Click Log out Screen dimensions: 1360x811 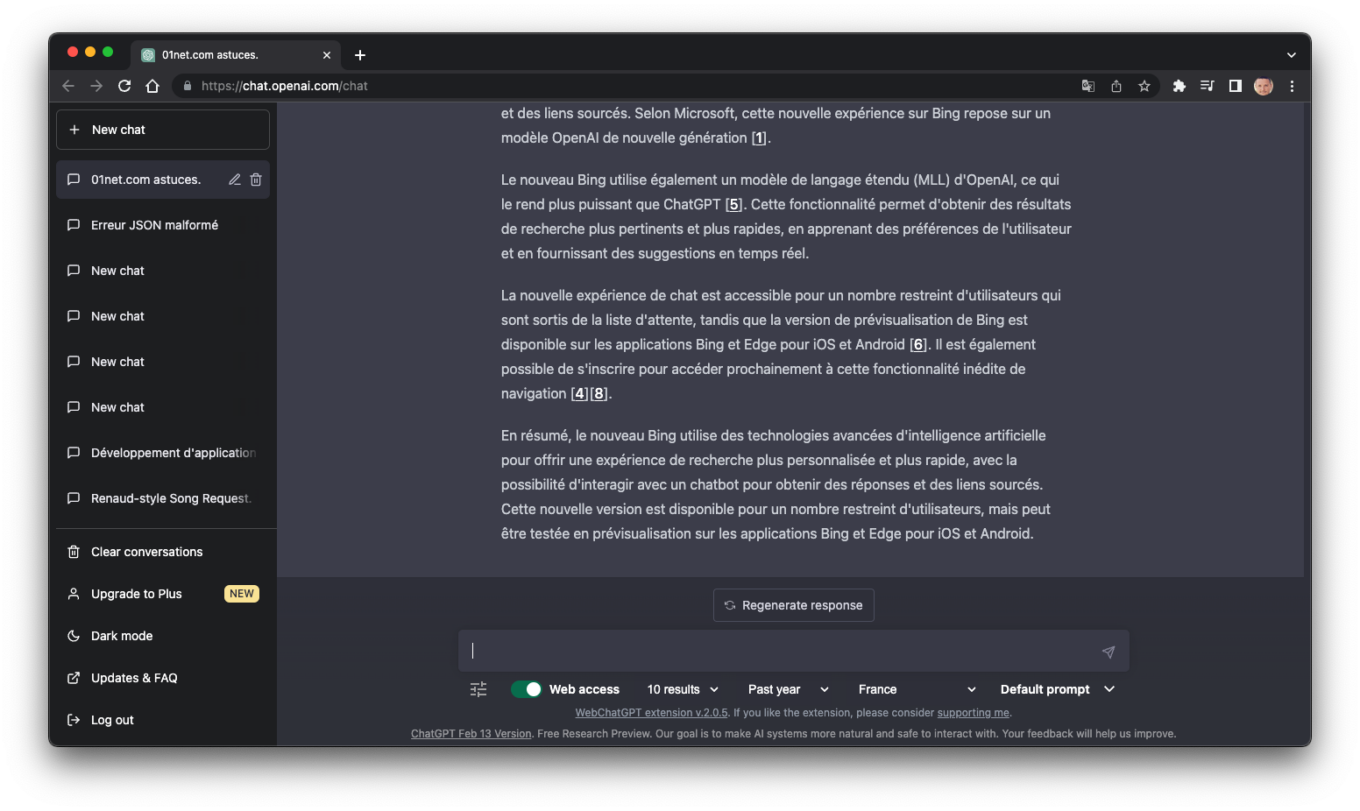pyautogui.click(x=163, y=720)
